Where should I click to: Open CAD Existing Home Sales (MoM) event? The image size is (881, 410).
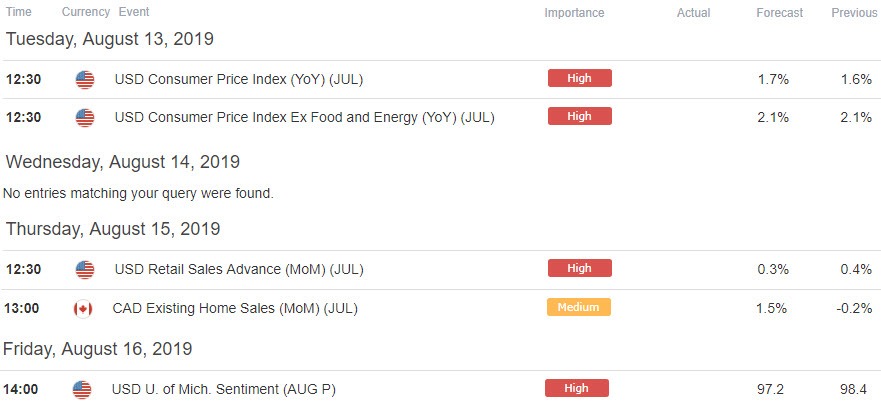235,308
